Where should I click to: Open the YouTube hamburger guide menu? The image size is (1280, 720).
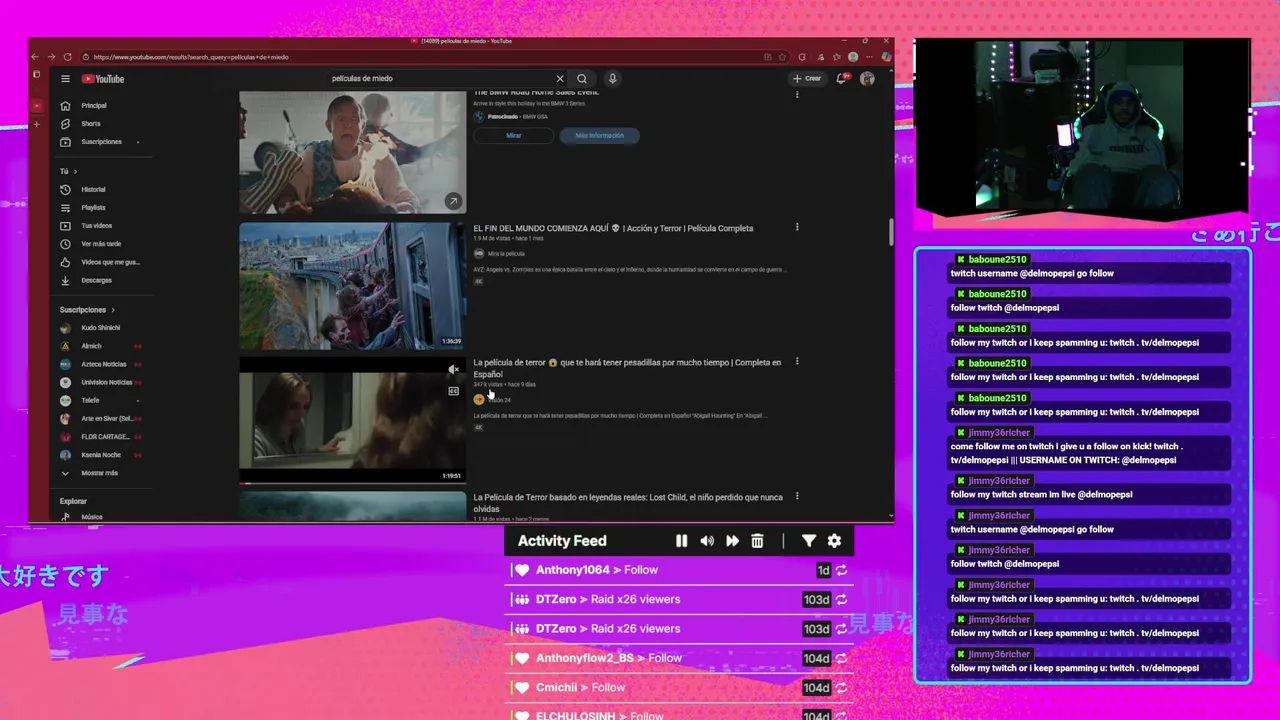coord(65,79)
